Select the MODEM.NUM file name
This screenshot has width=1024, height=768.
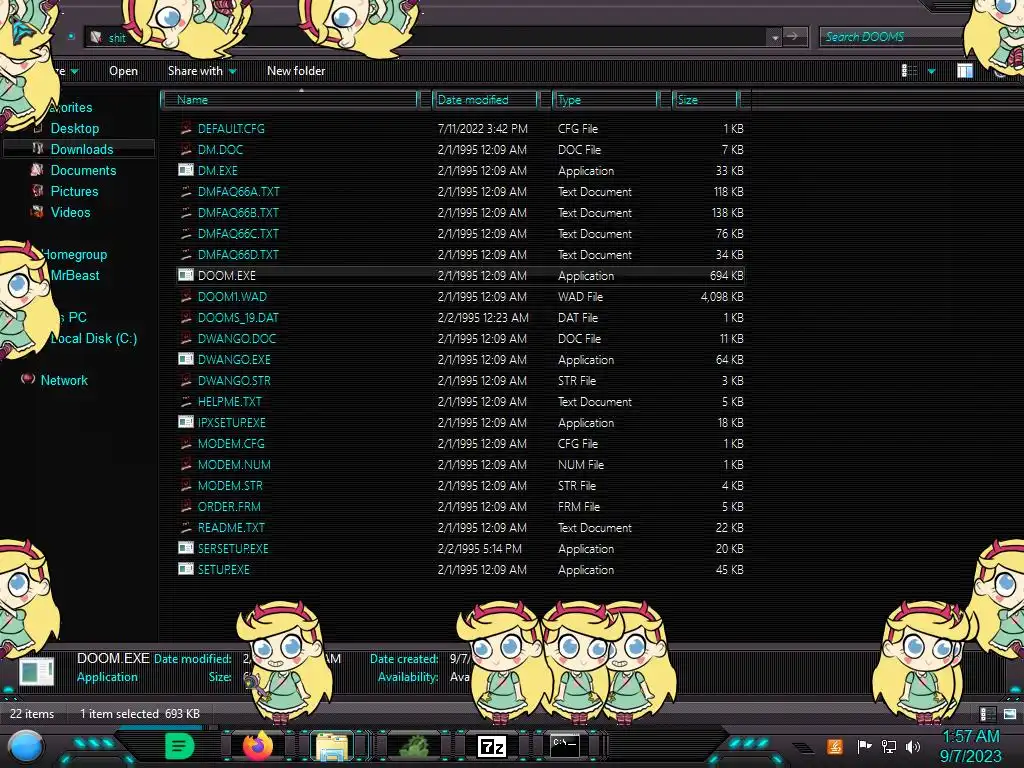234,464
